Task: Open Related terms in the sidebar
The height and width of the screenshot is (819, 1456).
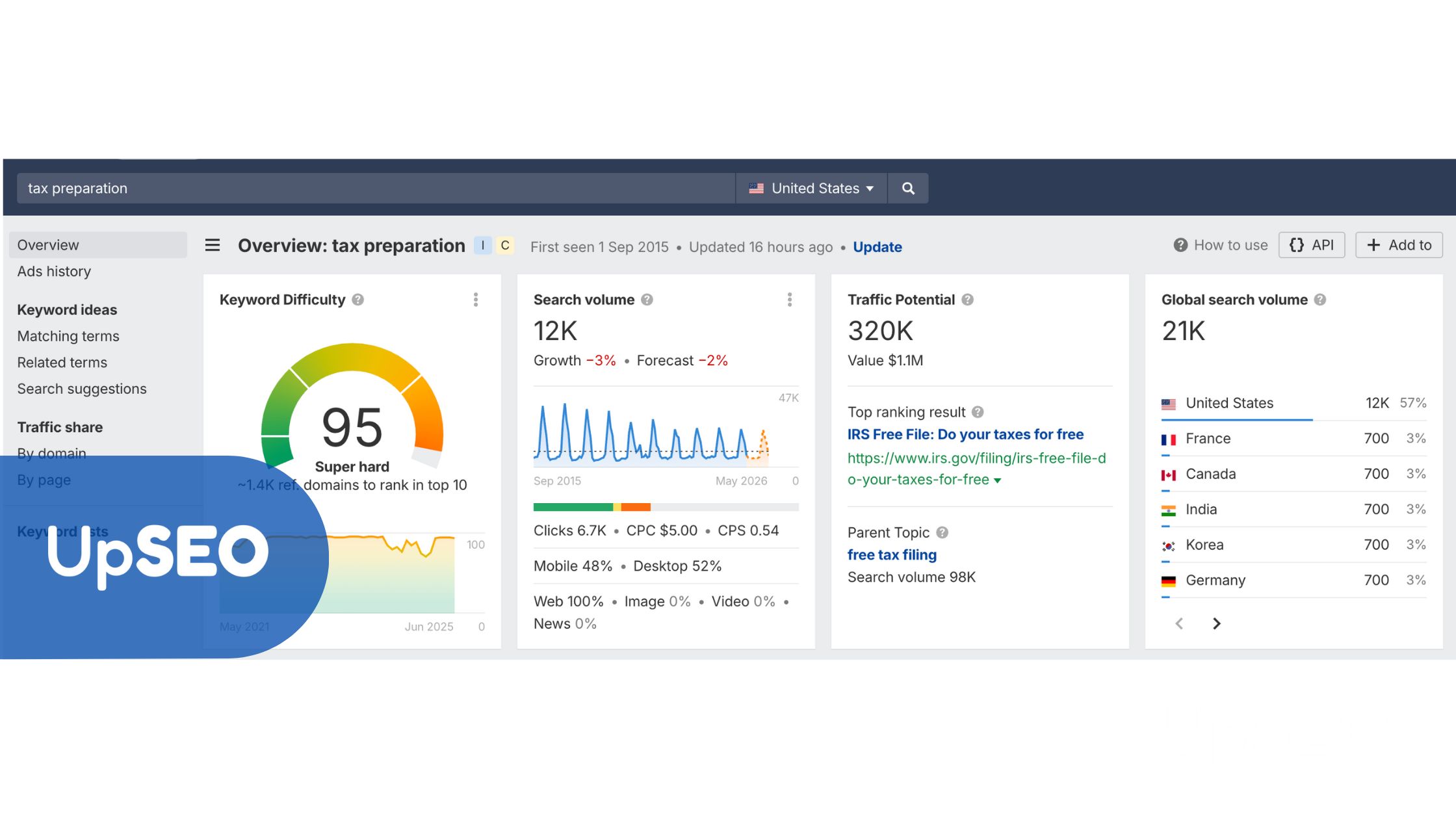Action: 62,363
